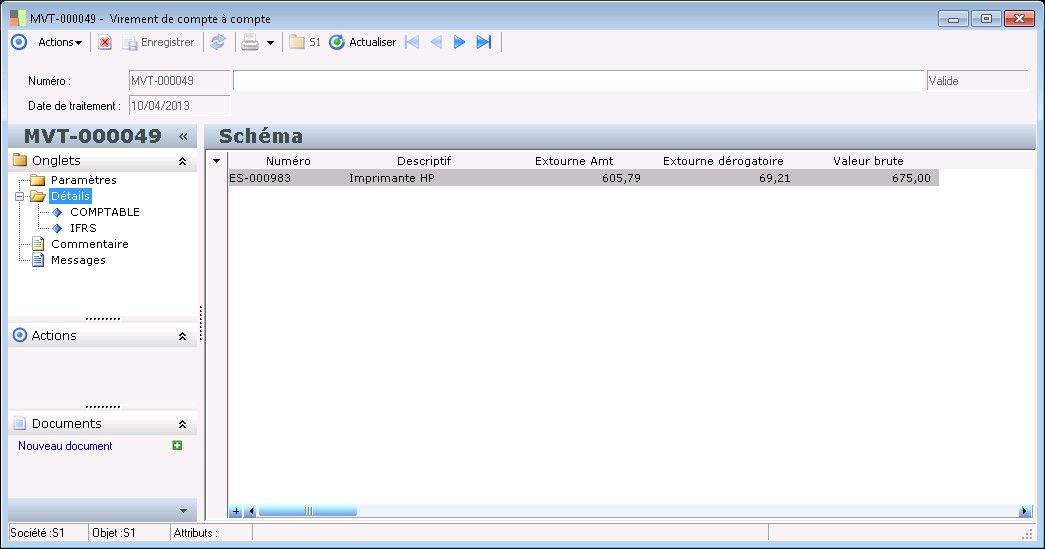1045x549 pixels.
Task: Collapse the Détails tree node
Action: point(19,197)
